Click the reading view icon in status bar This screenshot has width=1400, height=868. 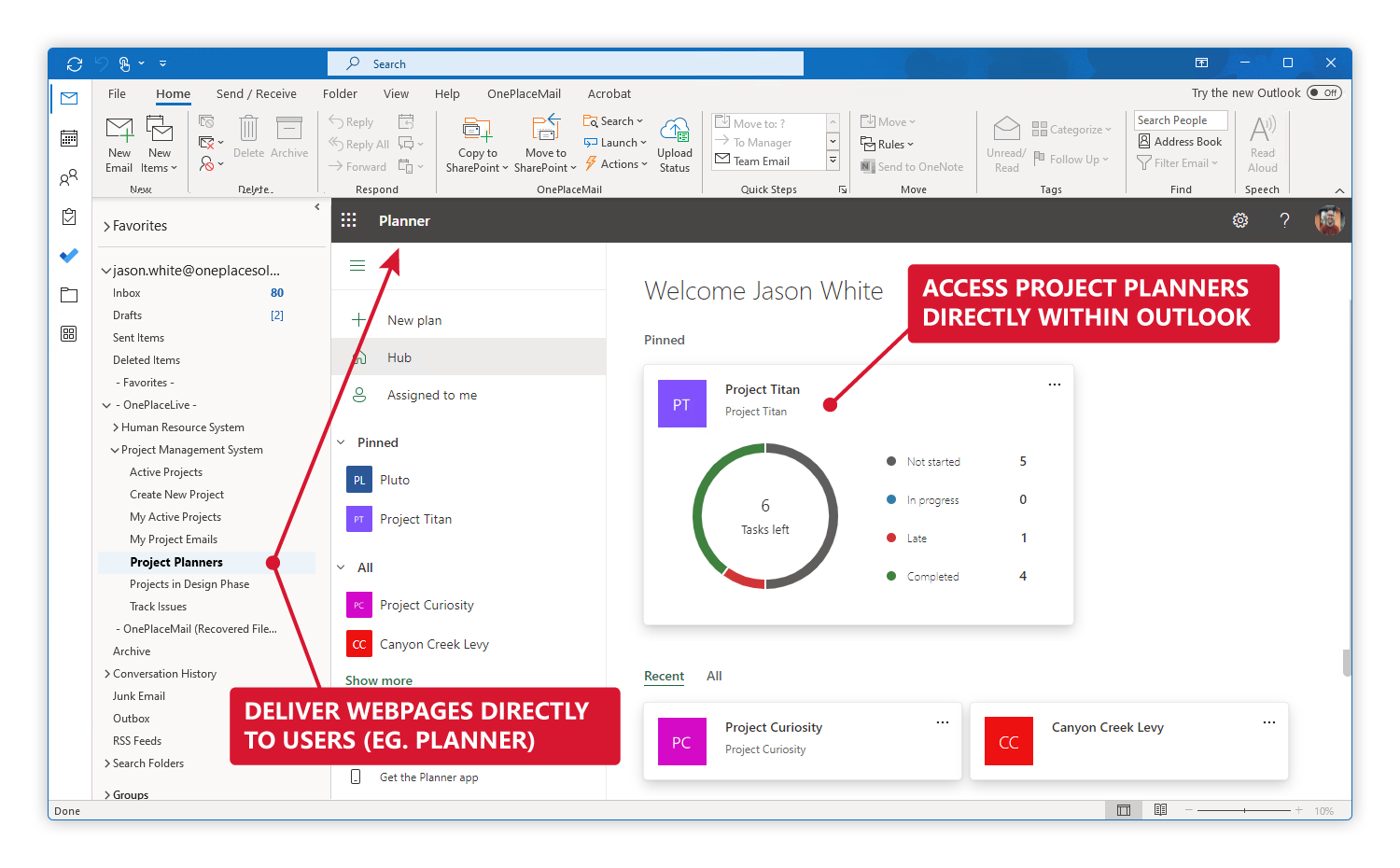(x=1160, y=810)
